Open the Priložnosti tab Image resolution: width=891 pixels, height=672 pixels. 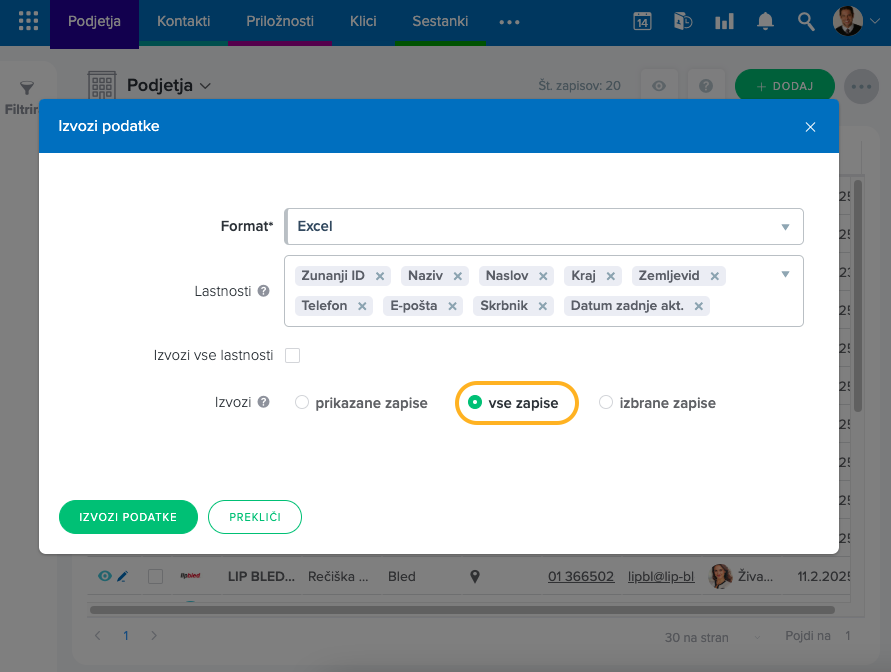(280, 21)
